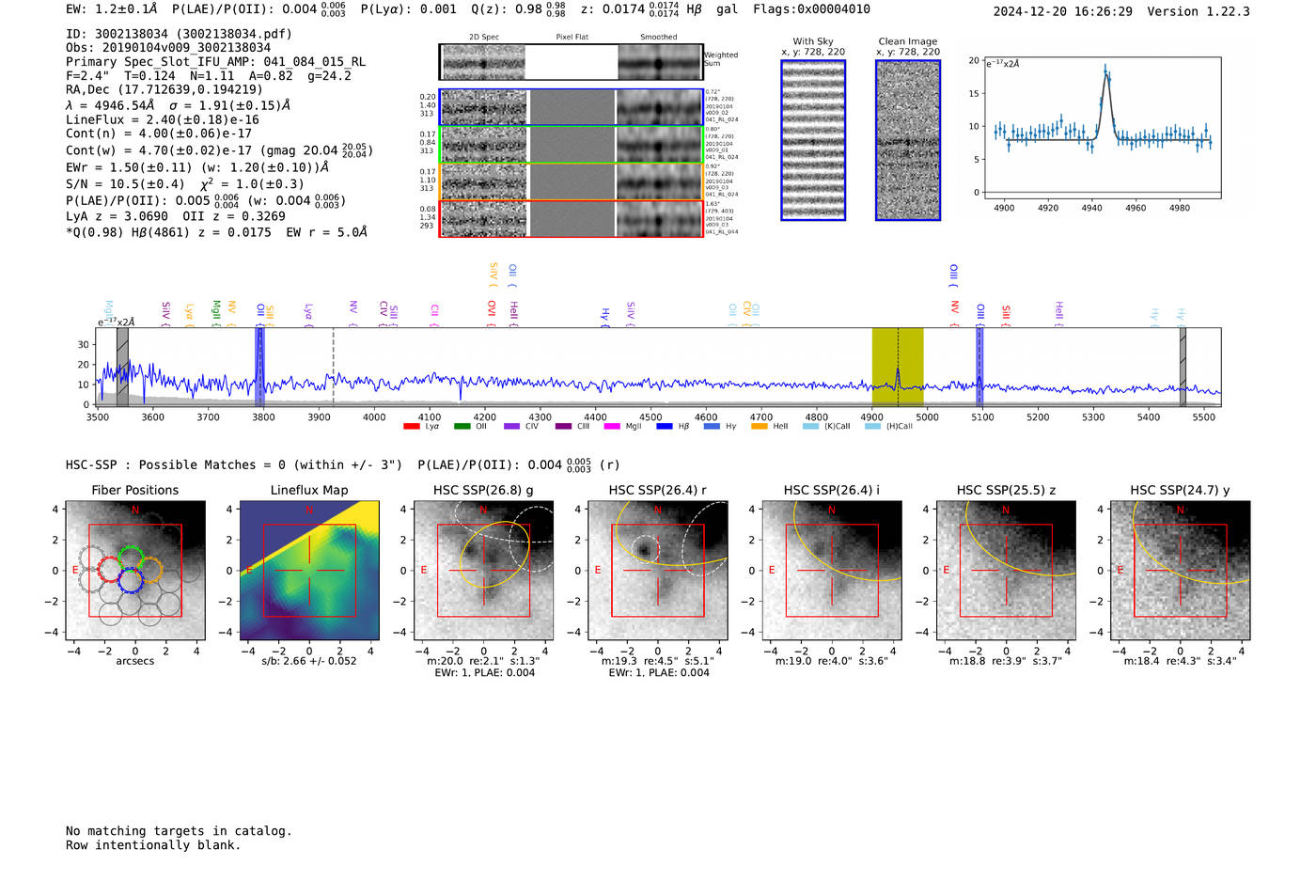
Task: Click the blue OII band near 3800 Å
Action: [260, 367]
